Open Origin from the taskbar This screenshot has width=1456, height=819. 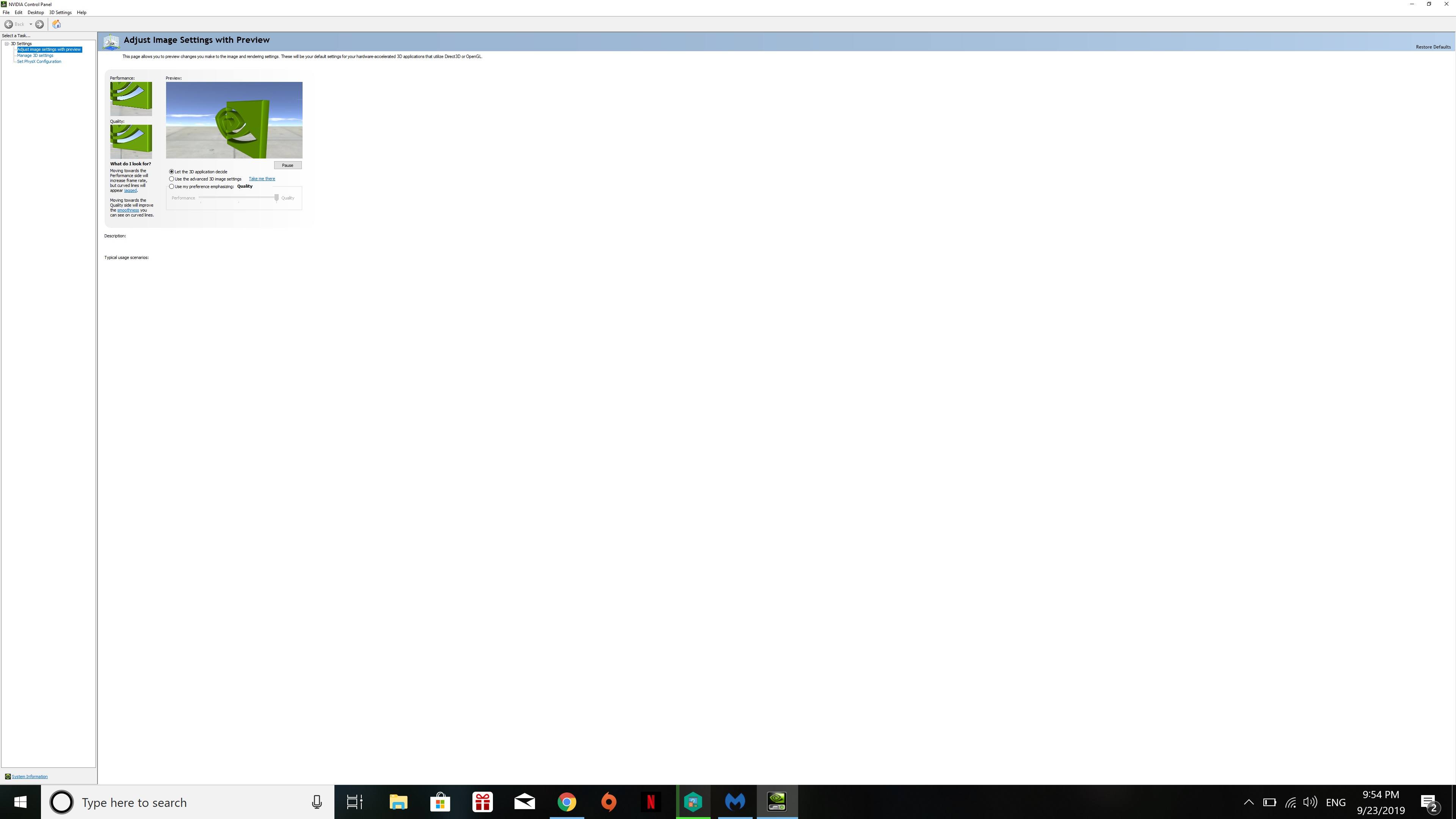[x=609, y=802]
